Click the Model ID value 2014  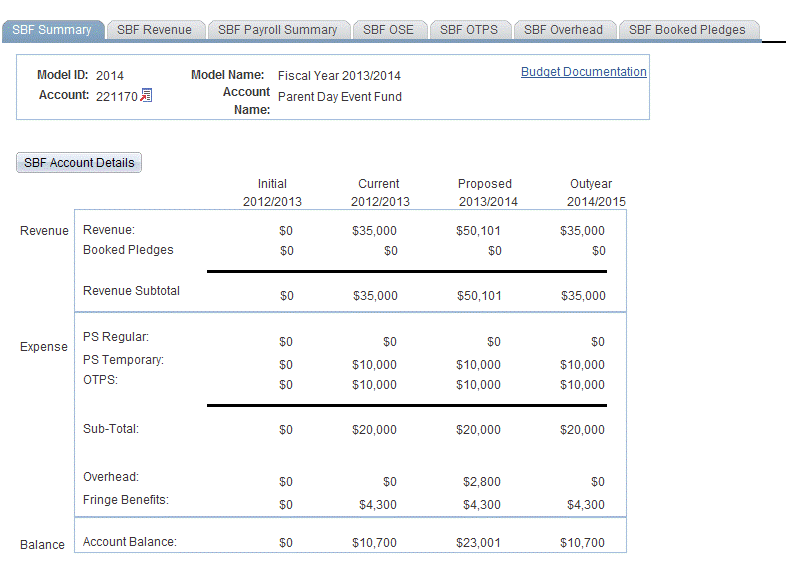110,76
